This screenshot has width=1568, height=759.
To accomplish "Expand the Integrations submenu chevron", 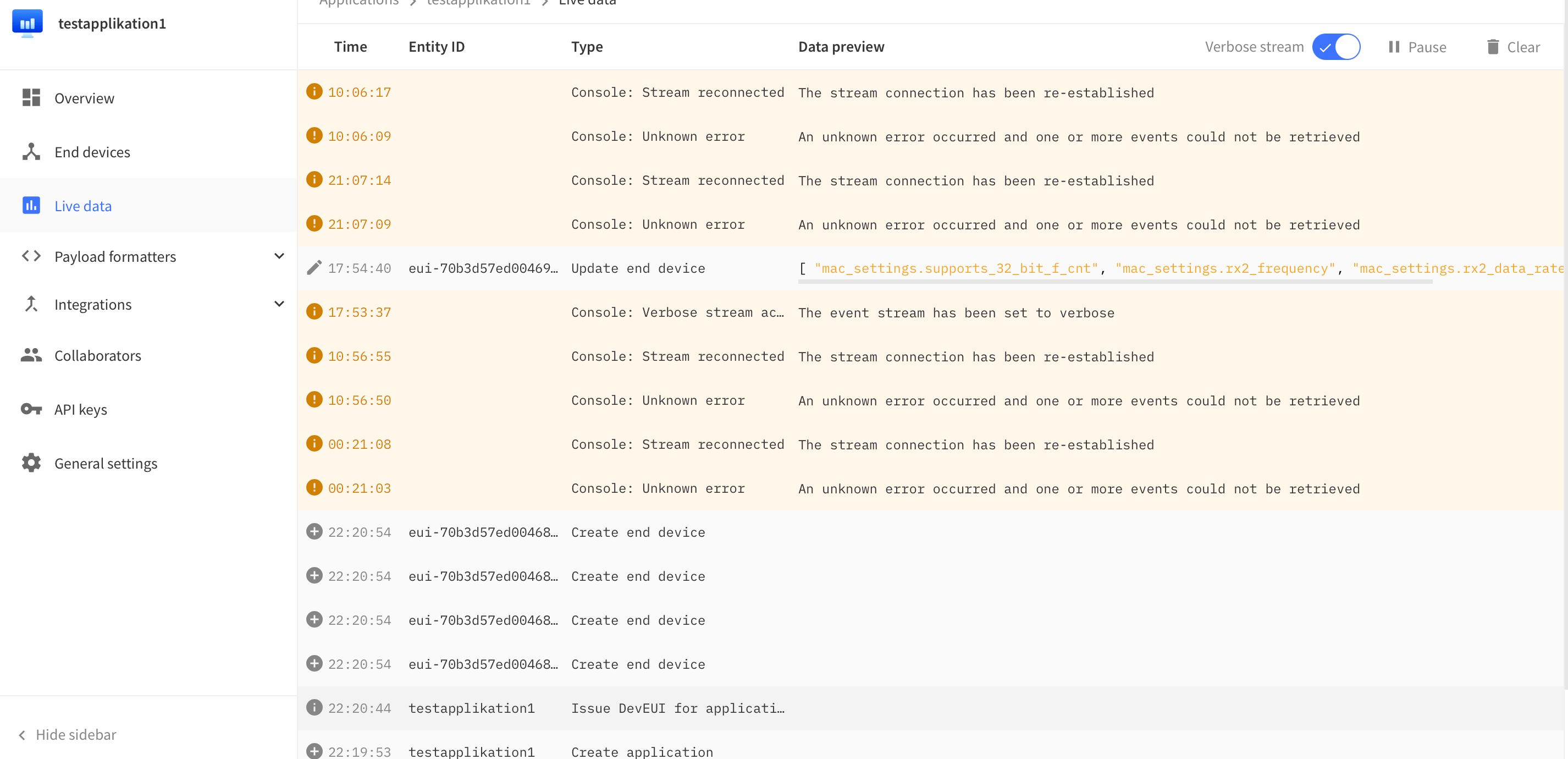I will click(x=279, y=304).
